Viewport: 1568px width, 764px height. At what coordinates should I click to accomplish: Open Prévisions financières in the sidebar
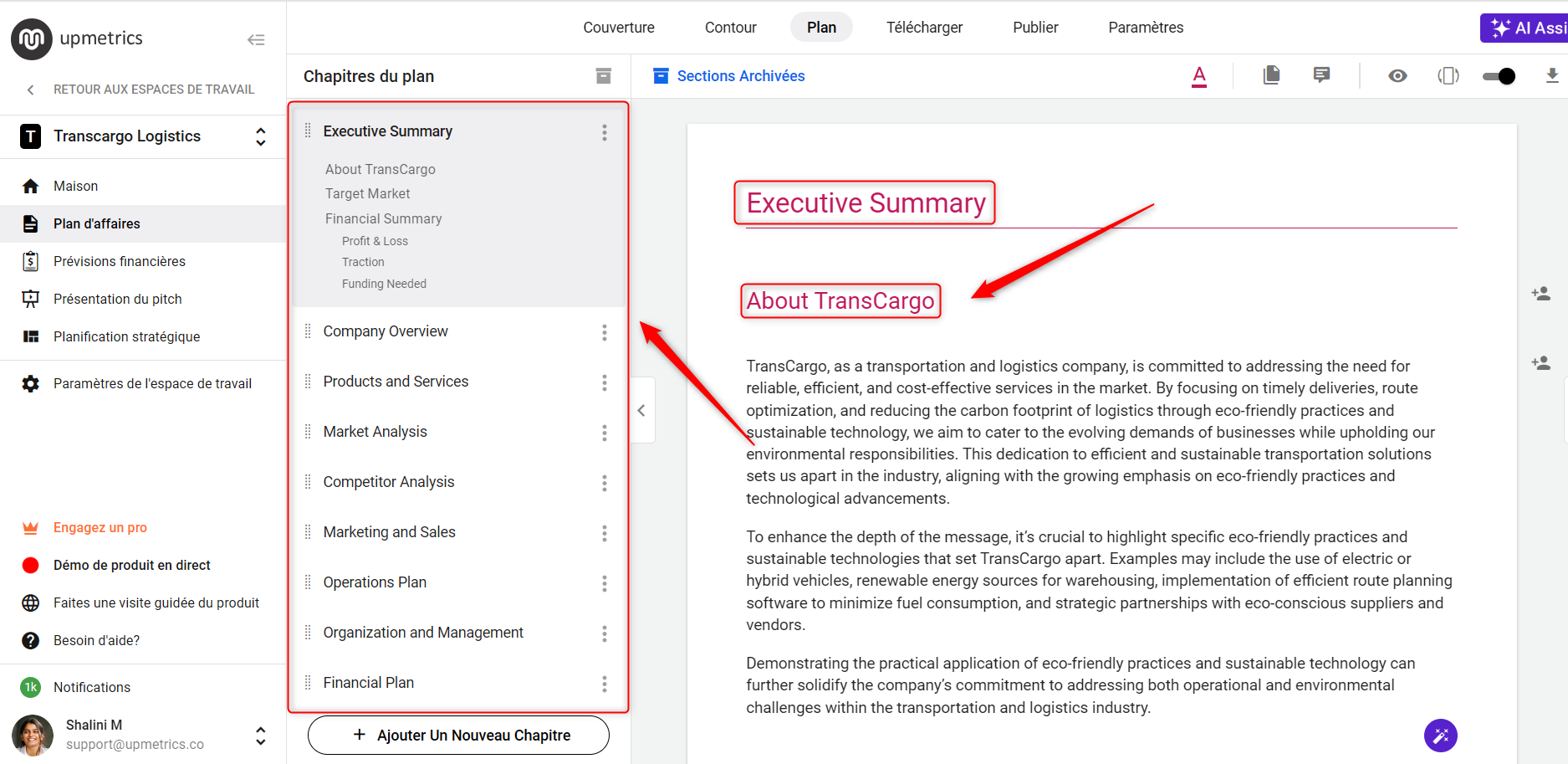[143, 261]
